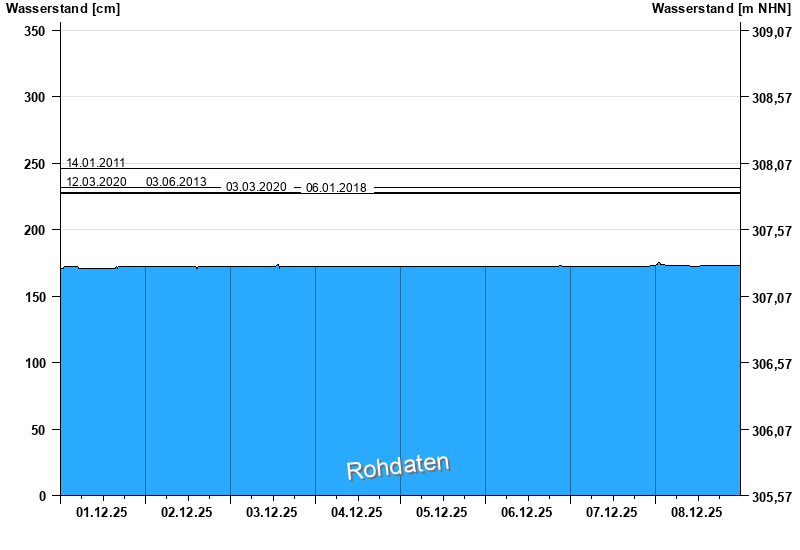800x550 pixels.
Task: Click the 300 value on left axis
Action: [x=35, y=97]
